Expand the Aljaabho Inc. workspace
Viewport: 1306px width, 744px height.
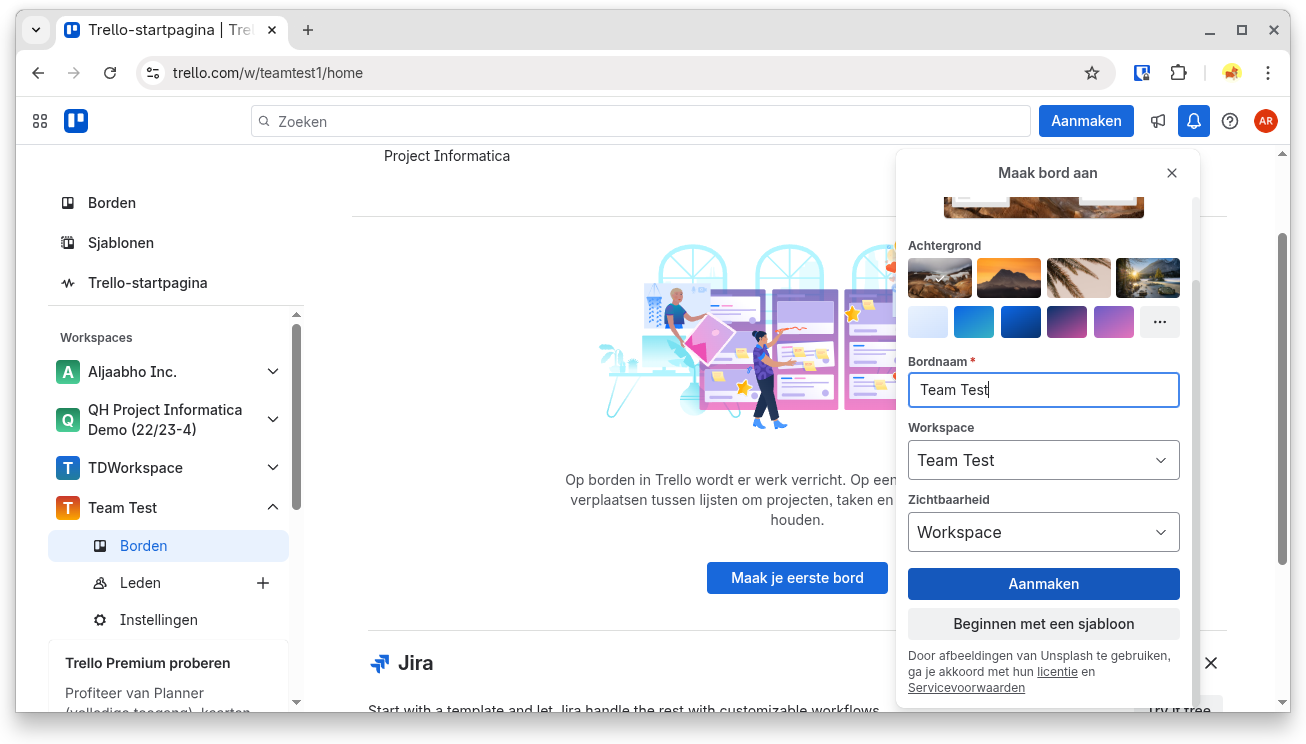click(273, 372)
